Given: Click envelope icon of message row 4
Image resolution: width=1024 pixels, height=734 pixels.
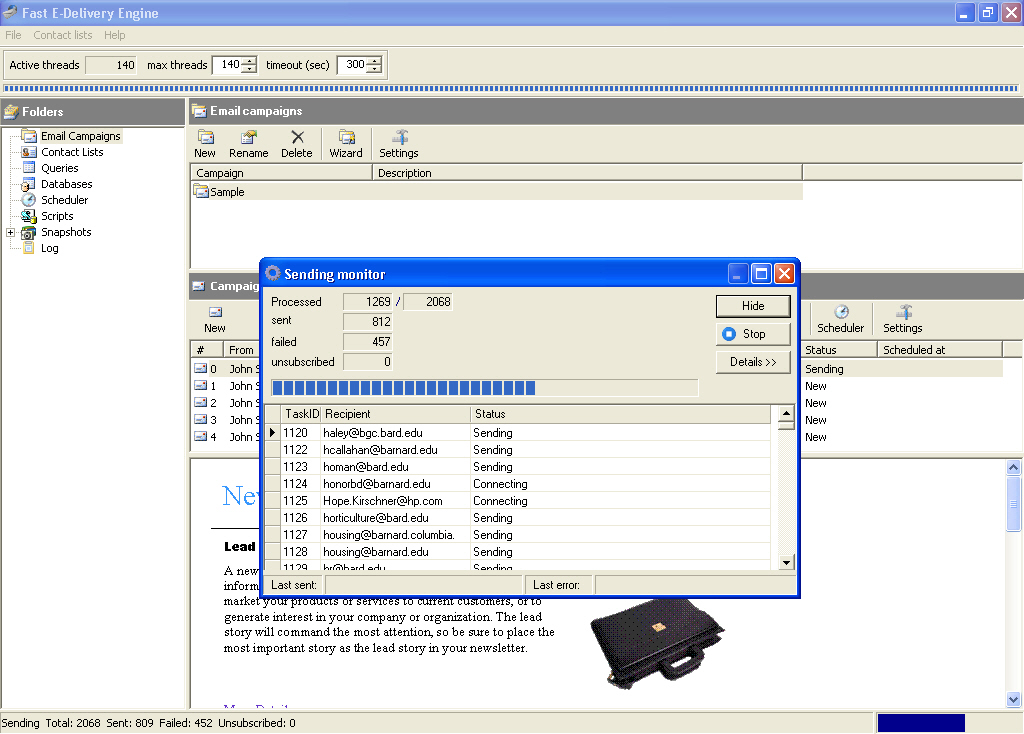Looking at the screenshot, I should click(200, 436).
